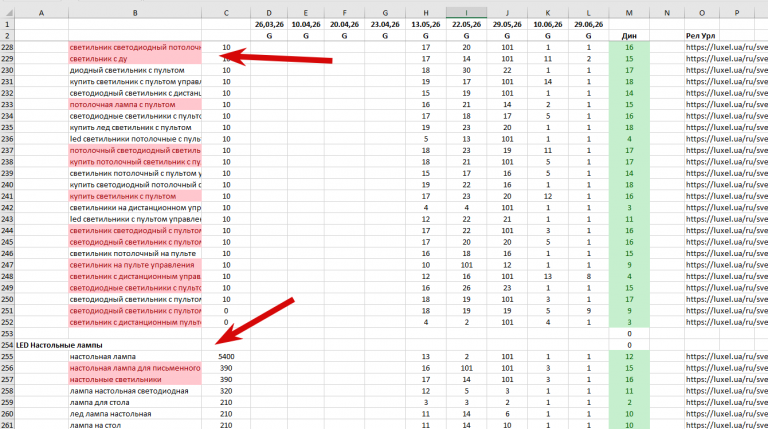The width and height of the screenshot is (768, 429).
Task: Click cell 'диодный светильник с пультом'
Action: (135, 70)
